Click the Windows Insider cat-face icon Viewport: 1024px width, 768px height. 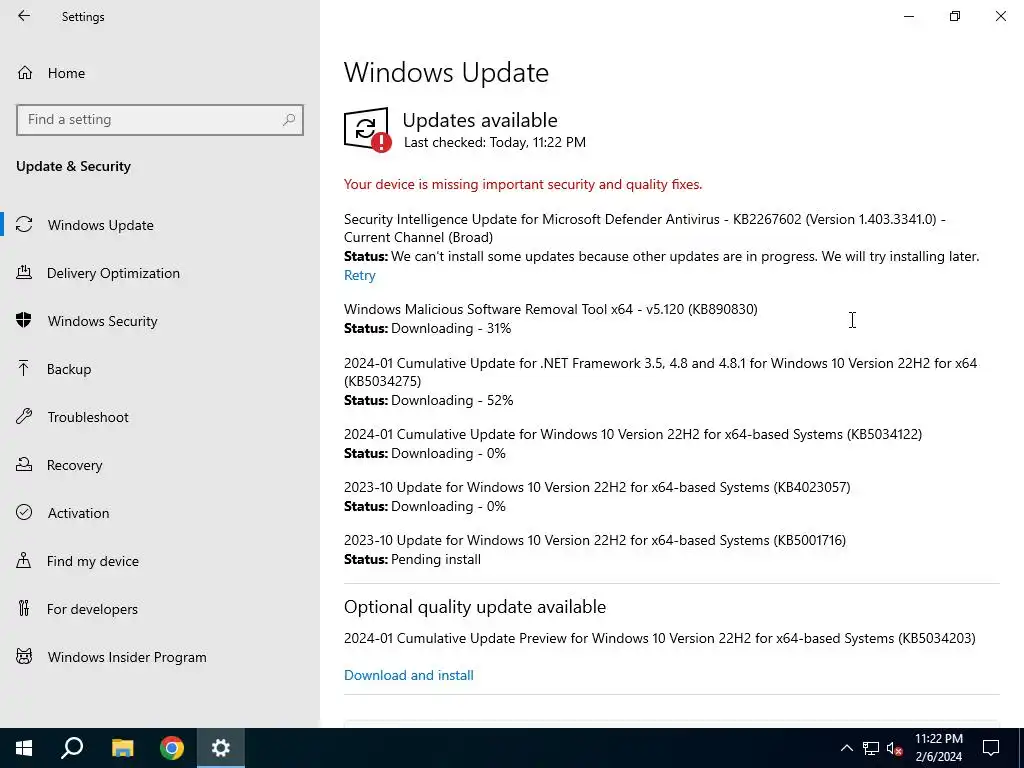pyautogui.click(x=24, y=656)
